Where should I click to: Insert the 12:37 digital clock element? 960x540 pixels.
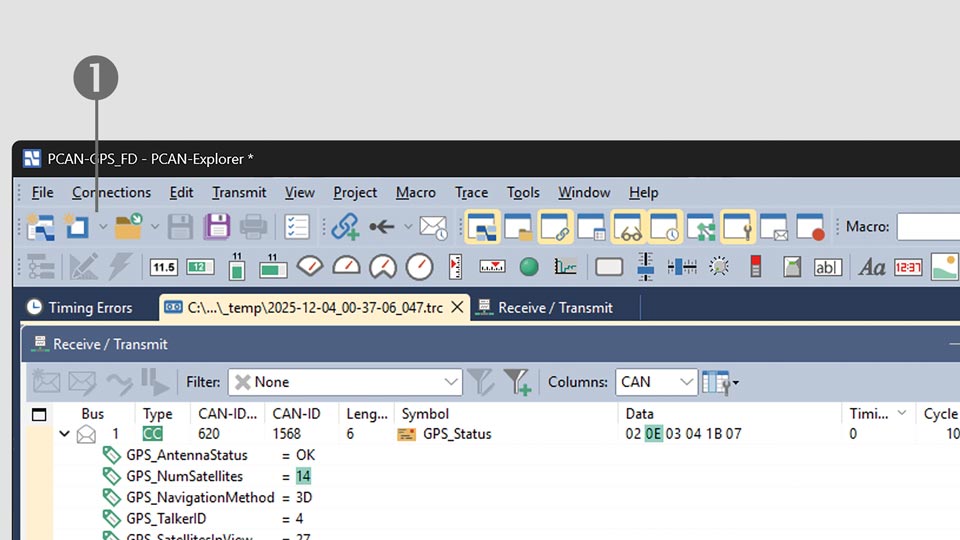[908, 268]
